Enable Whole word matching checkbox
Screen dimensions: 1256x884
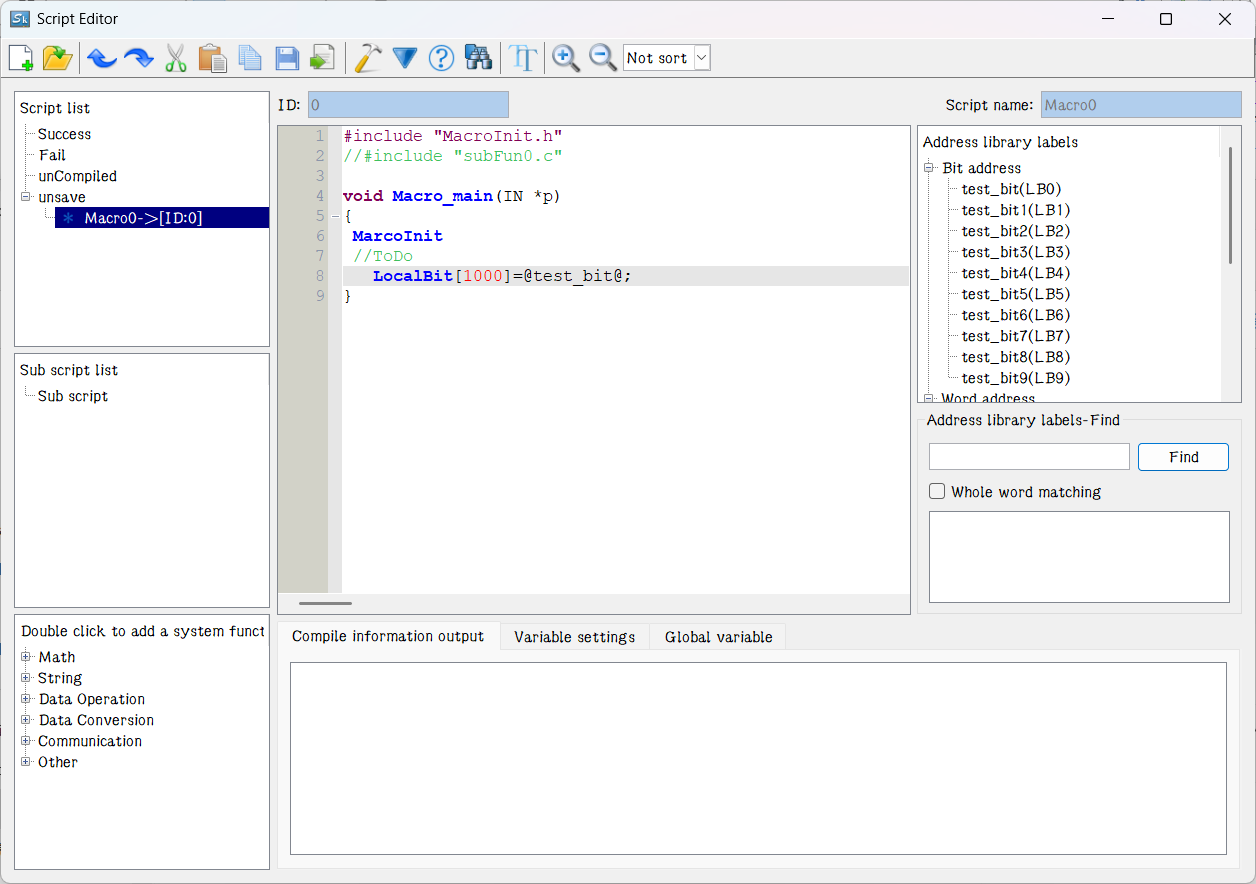pos(937,491)
